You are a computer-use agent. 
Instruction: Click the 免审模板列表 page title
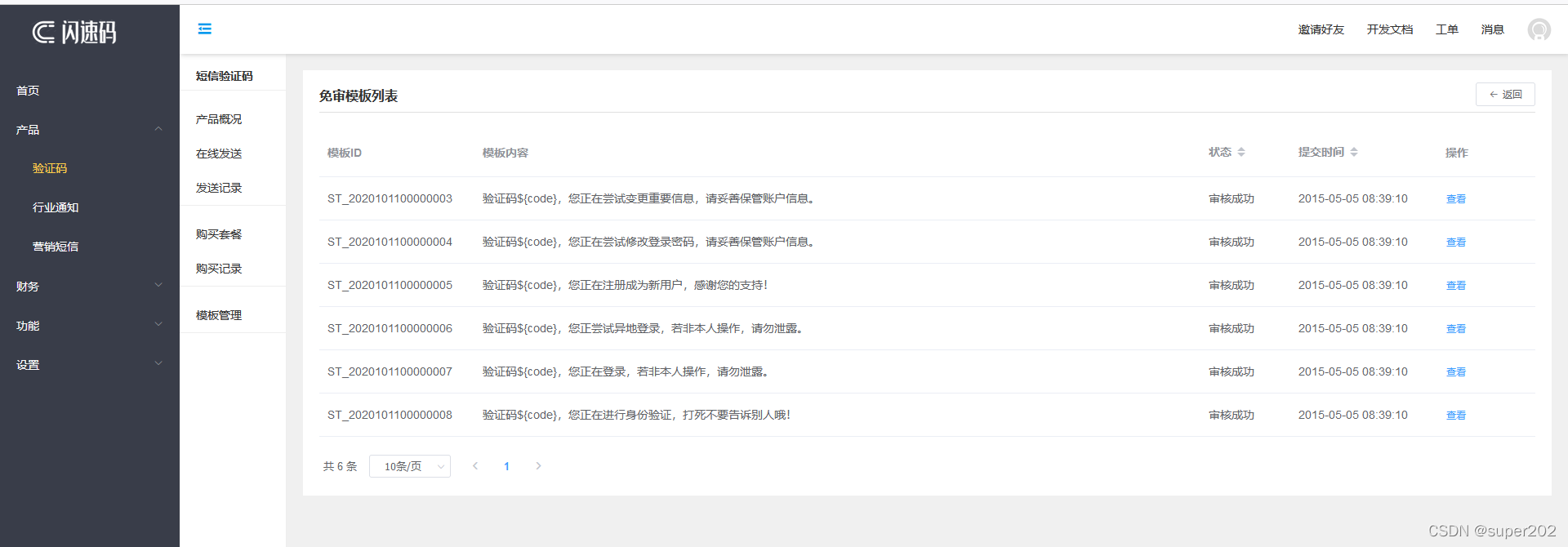[x=359, y=96]
